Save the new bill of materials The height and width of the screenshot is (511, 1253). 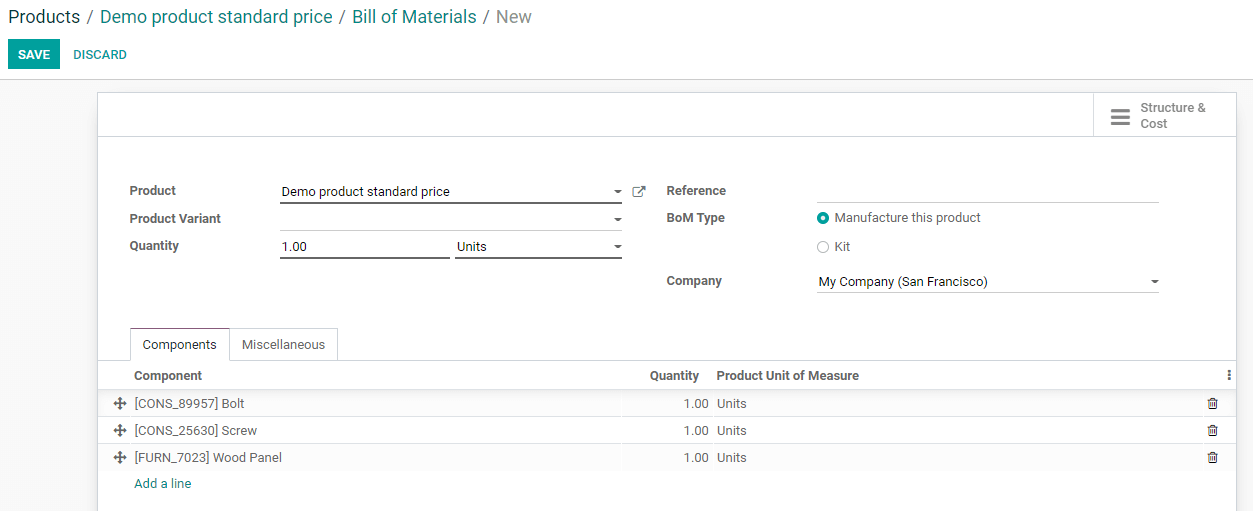(x=33, y=55)
